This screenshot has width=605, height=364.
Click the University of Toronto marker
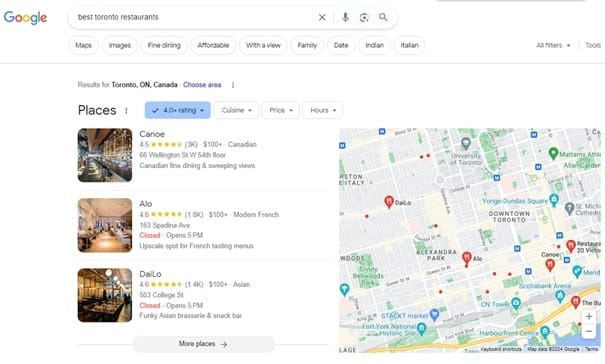[466, 144]
